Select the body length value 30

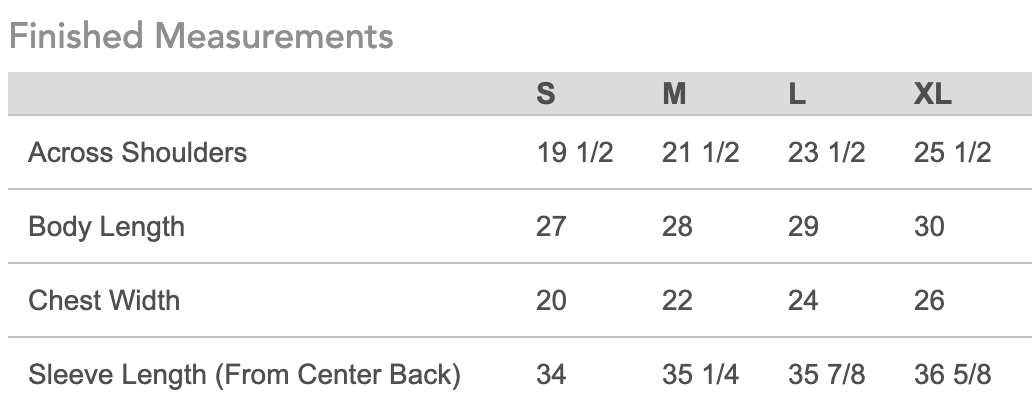[929, 227]
